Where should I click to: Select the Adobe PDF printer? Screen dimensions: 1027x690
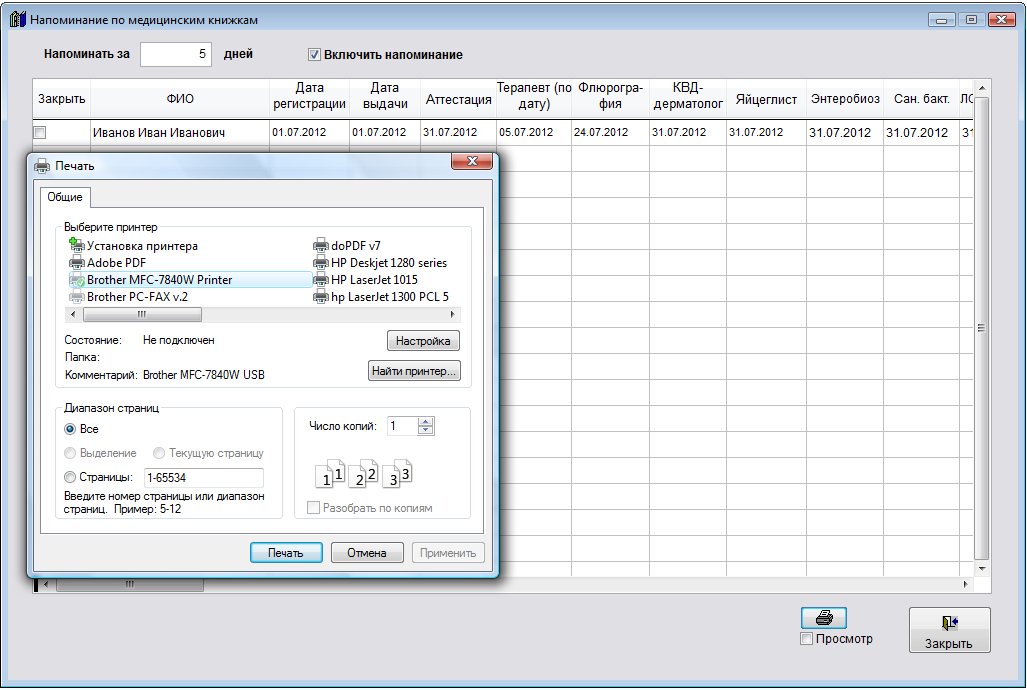115,263
